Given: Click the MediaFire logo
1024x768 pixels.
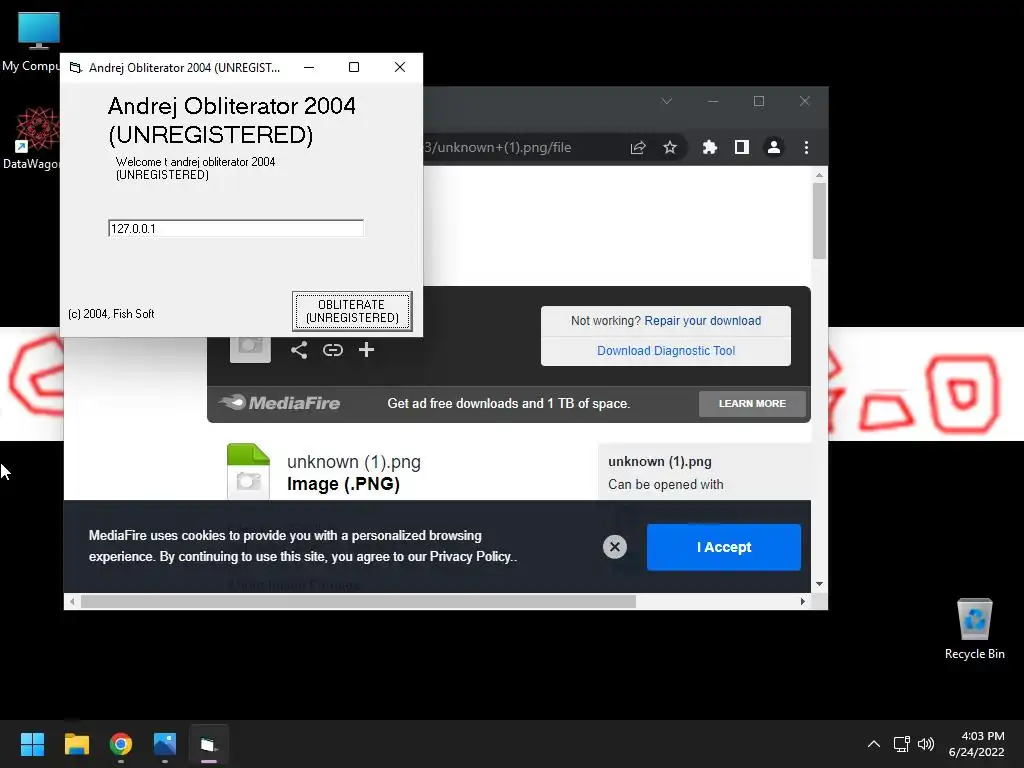Looking at the screenshot, I should 280,403.
